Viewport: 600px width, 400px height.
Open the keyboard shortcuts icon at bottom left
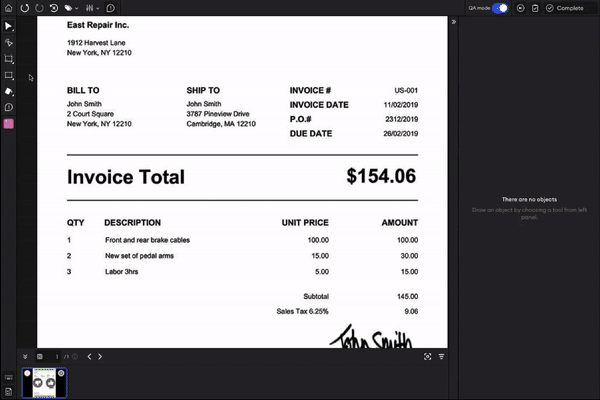coord(8,377)
